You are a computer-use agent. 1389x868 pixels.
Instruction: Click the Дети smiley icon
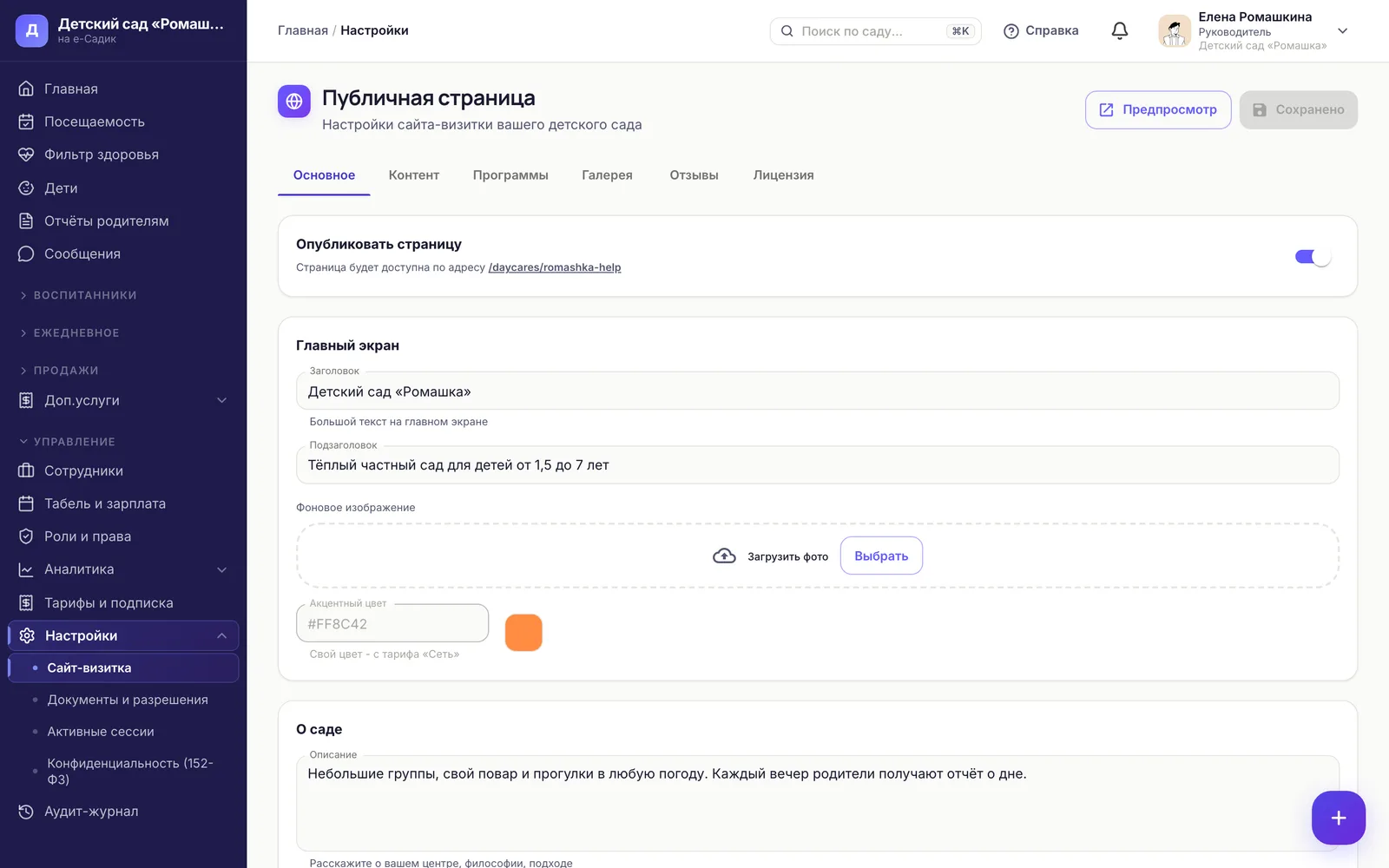click(x=26, y=187)
